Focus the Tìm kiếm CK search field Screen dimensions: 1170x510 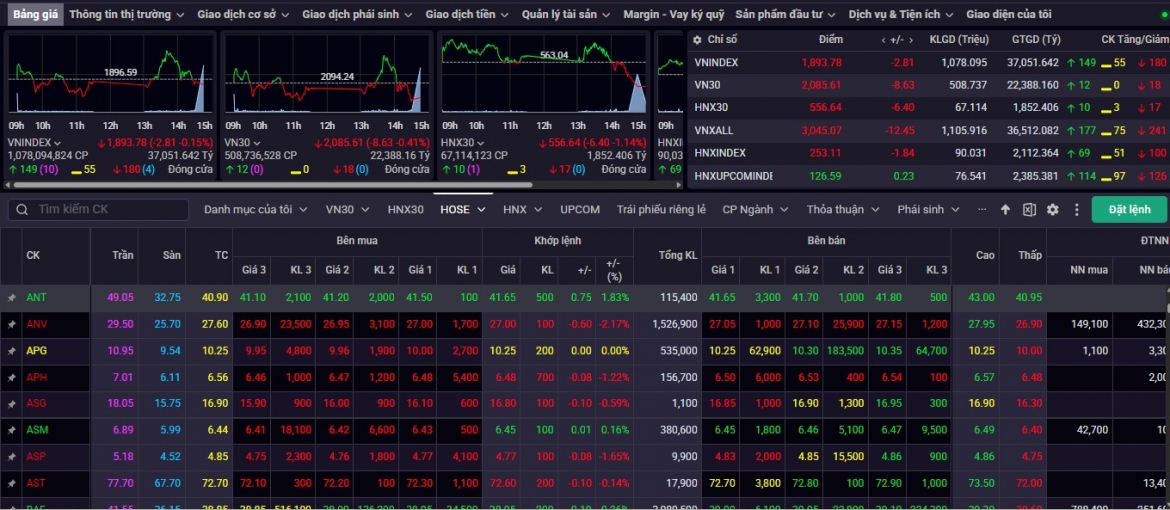[x=98, y=210]
